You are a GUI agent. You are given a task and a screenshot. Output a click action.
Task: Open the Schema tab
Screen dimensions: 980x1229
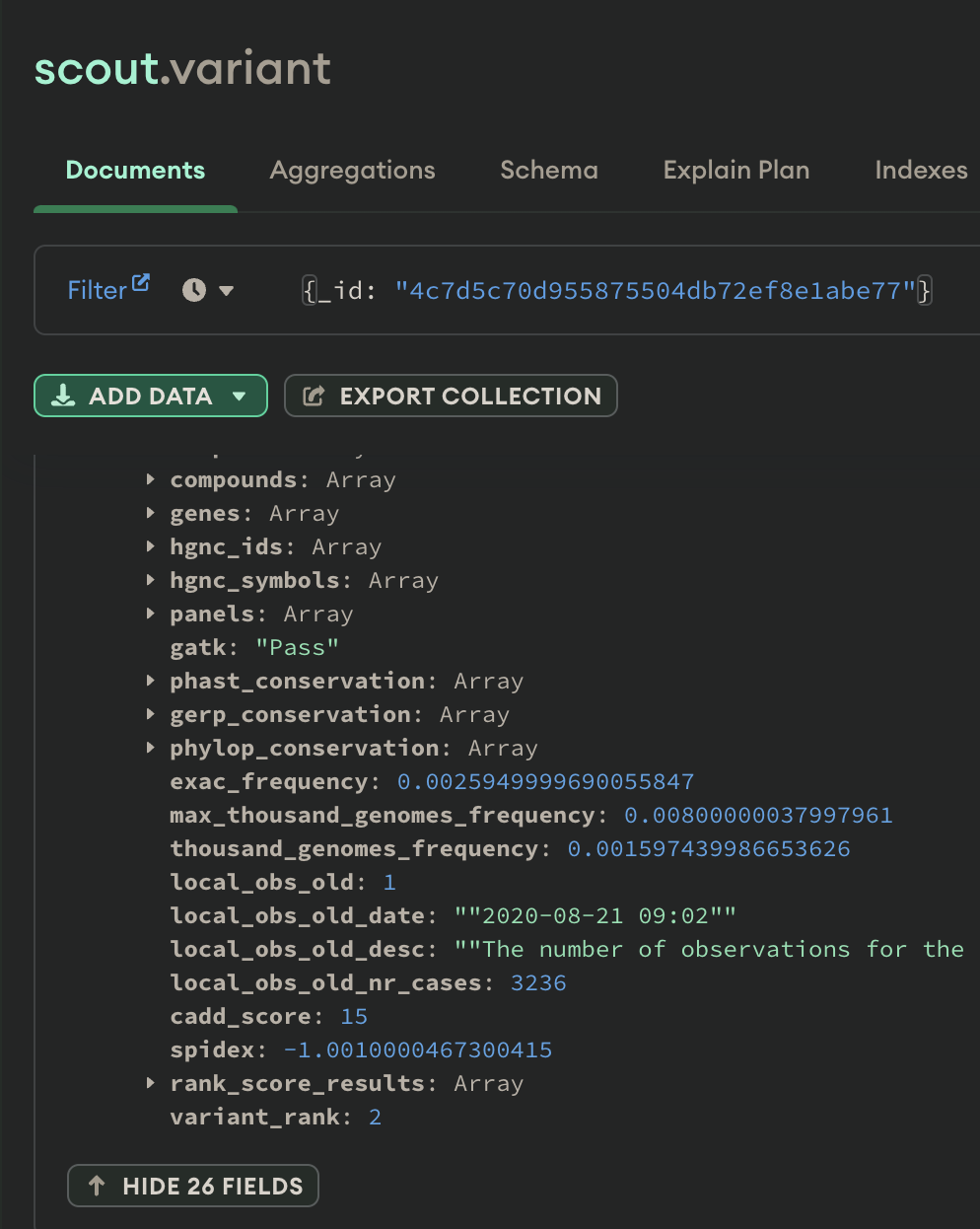pos(548,170)
